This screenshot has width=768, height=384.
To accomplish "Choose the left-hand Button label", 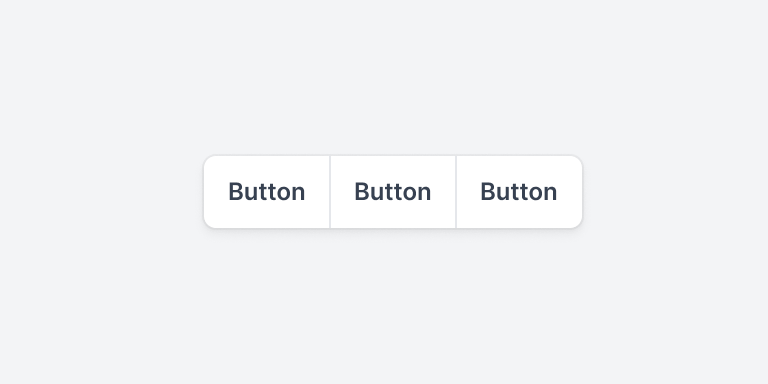I will [267, 192].
